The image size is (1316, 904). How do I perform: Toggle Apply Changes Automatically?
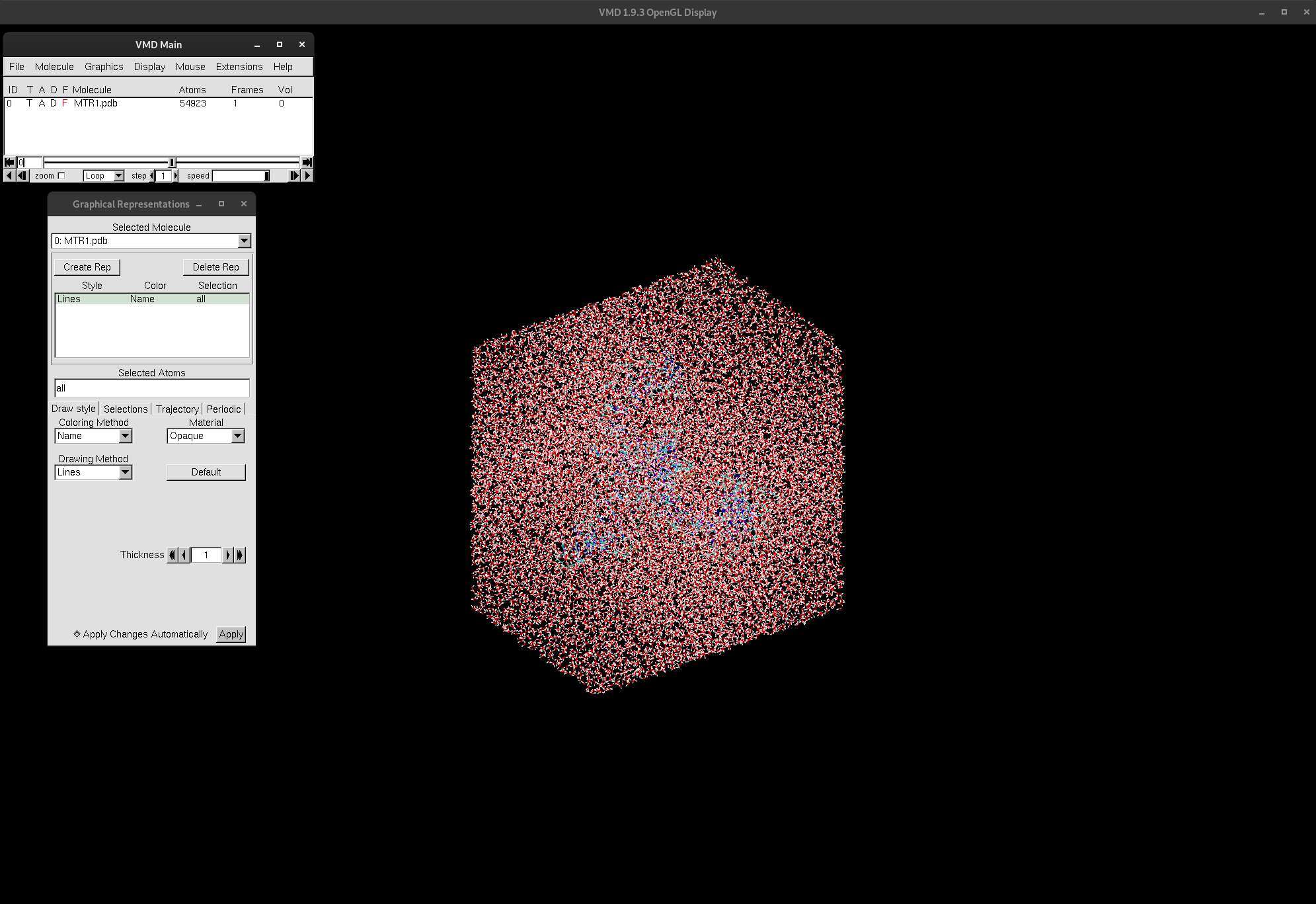(x=77, y=634)
